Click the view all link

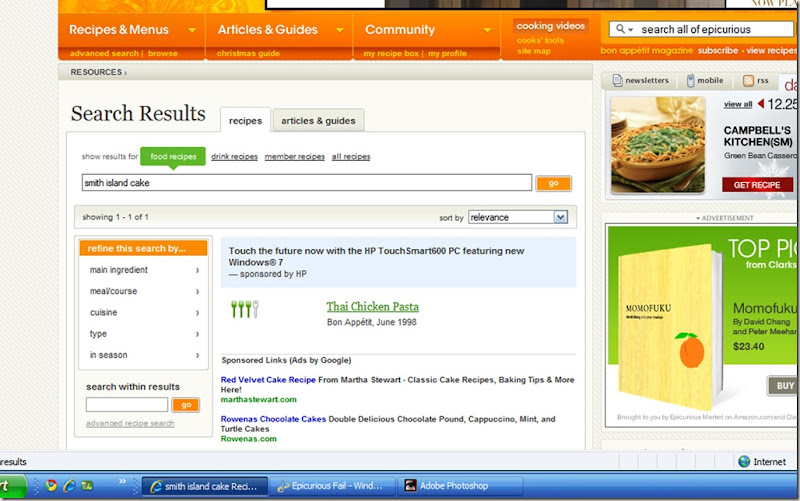point(738,104)
